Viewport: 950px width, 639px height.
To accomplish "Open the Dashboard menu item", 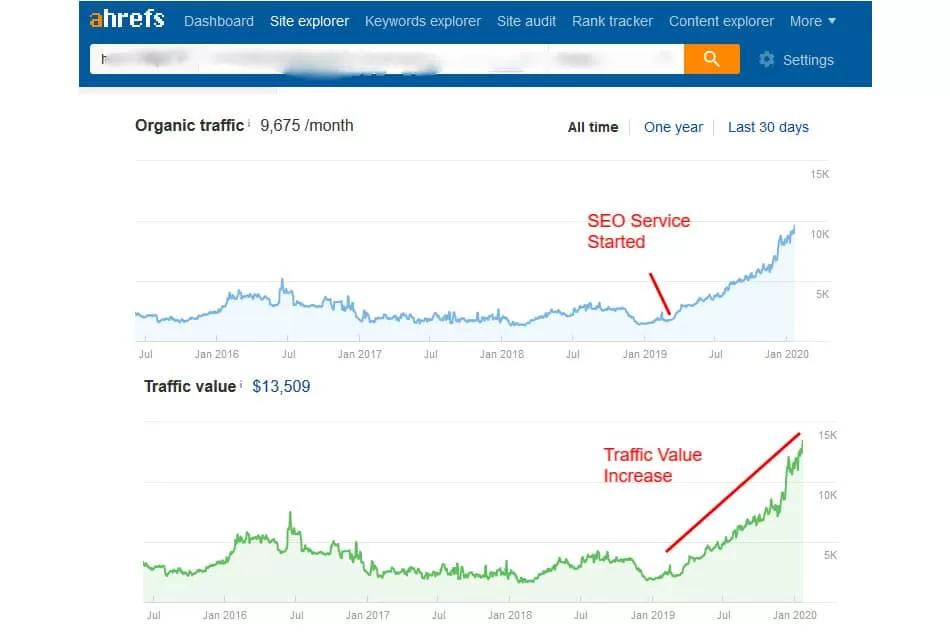I will click(x=219, y=21).
